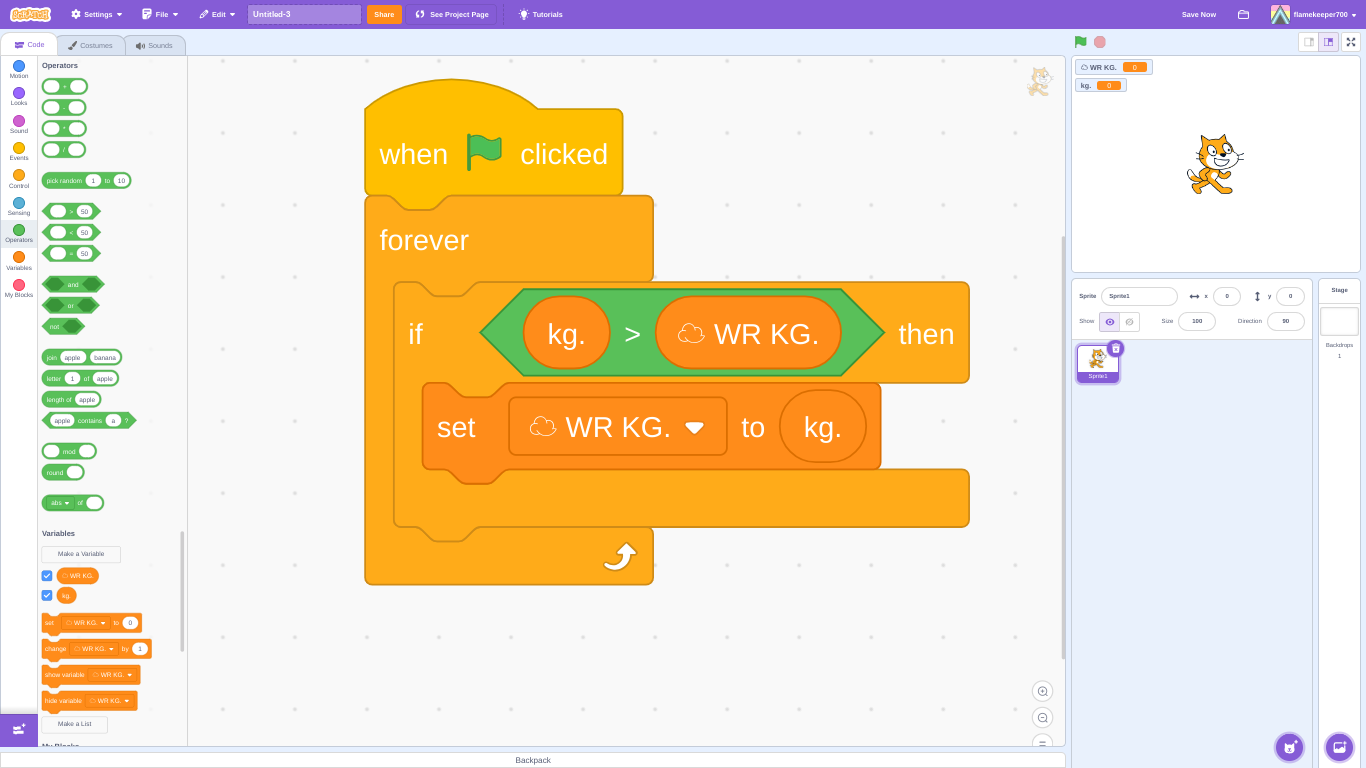Screen dimensions: 1366x768
Task: Select the Motion block category
Action: 19,70
